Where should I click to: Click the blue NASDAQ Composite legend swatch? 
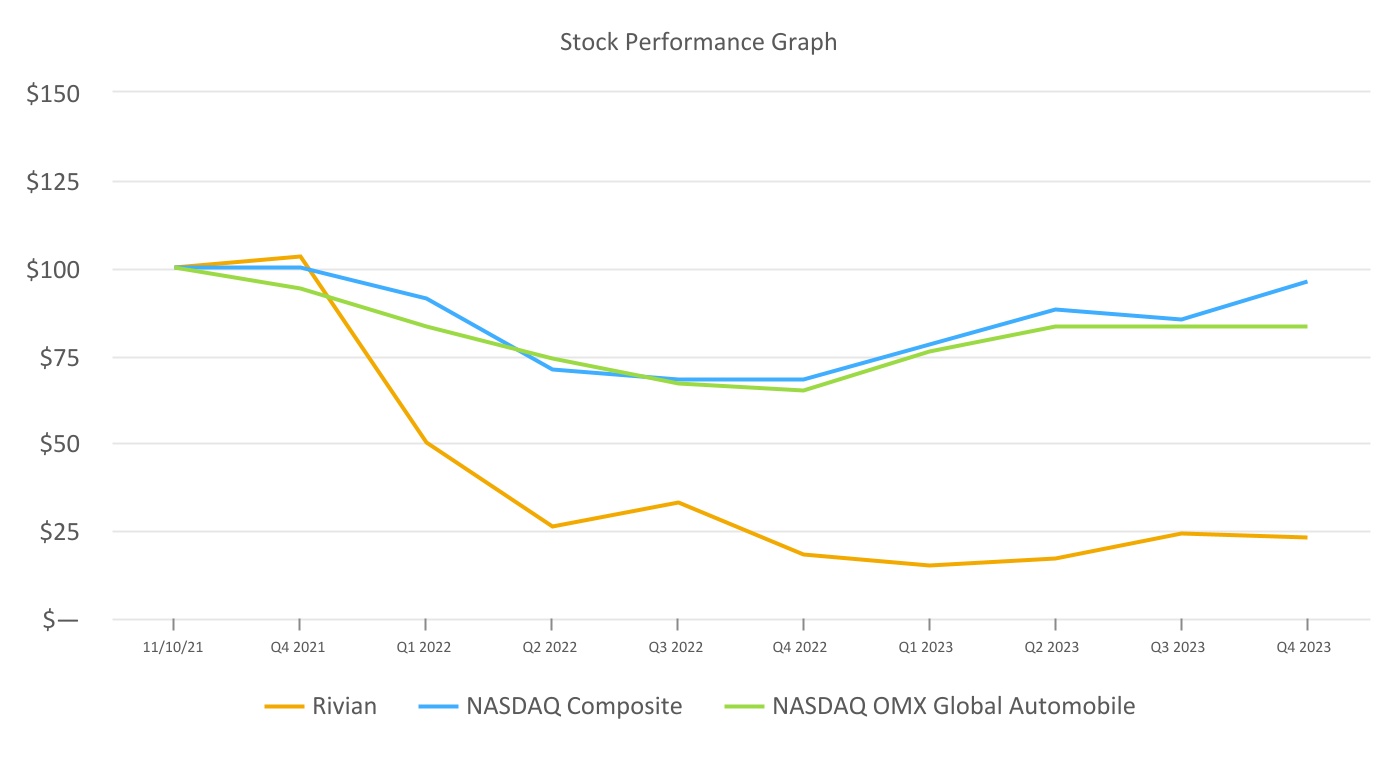point(434,707)
